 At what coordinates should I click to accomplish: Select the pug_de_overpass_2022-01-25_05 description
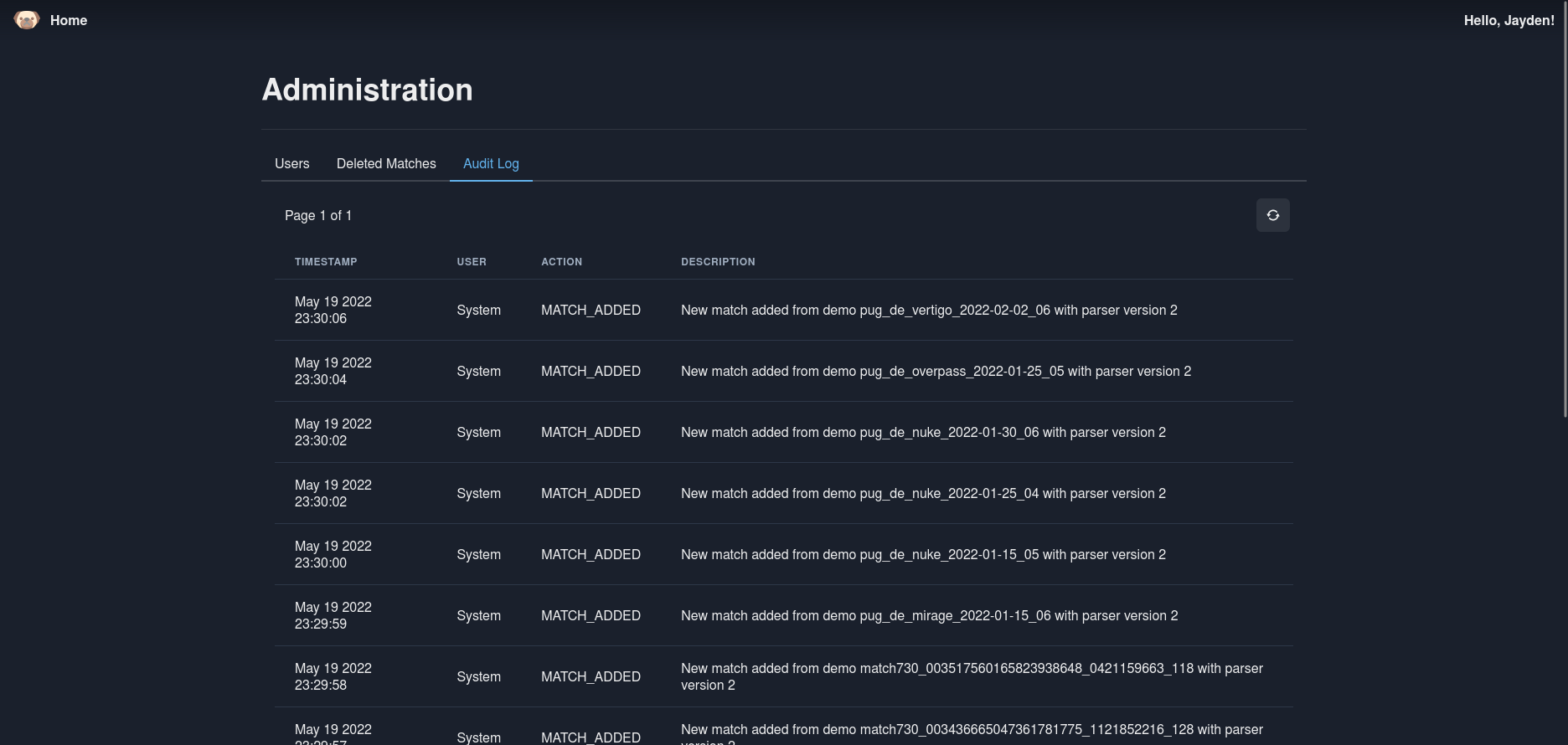[x=936, y=371]
